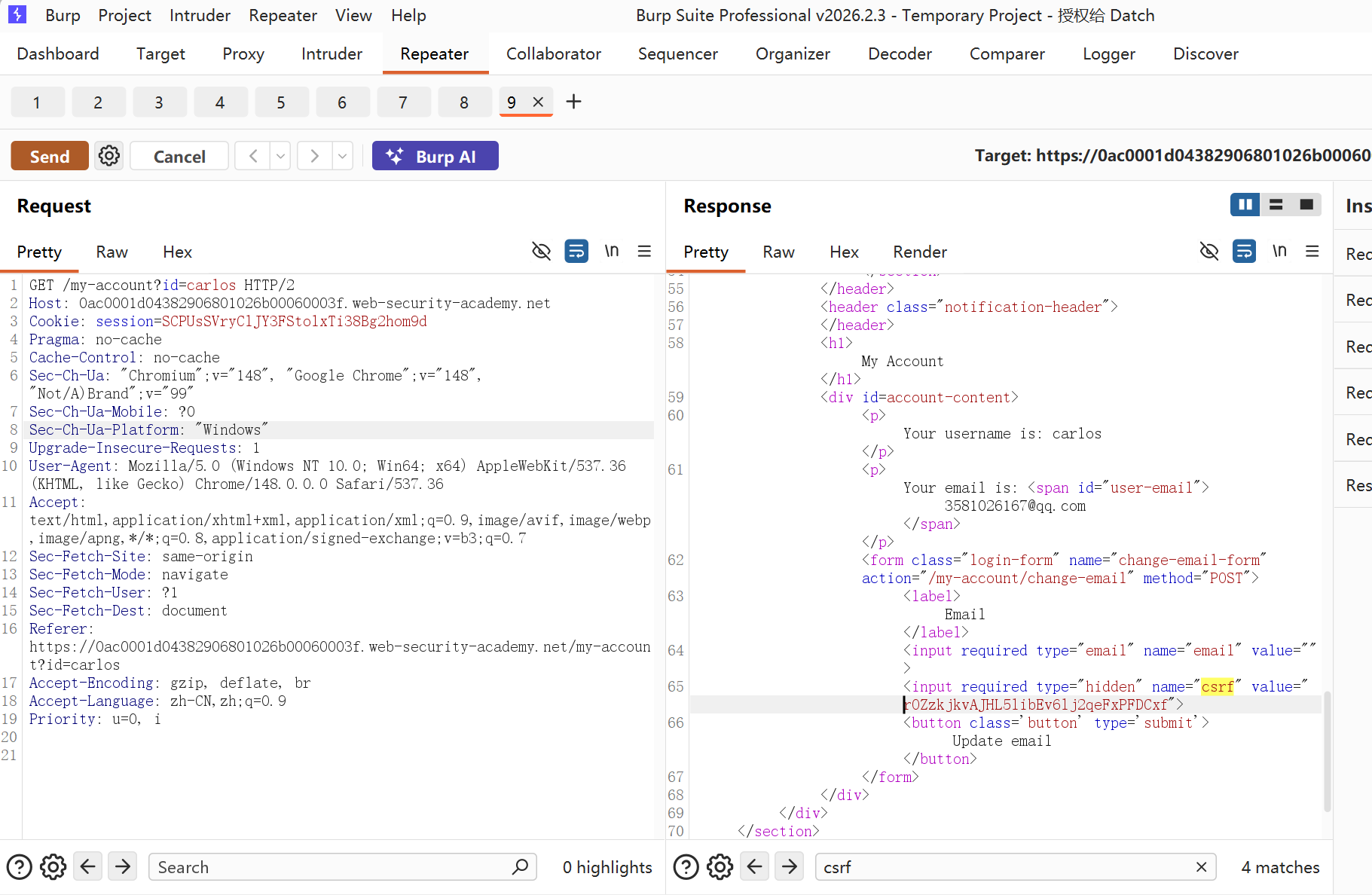Jump to next csrf match in Response
1372x895 pixels.
pos(789,867)
